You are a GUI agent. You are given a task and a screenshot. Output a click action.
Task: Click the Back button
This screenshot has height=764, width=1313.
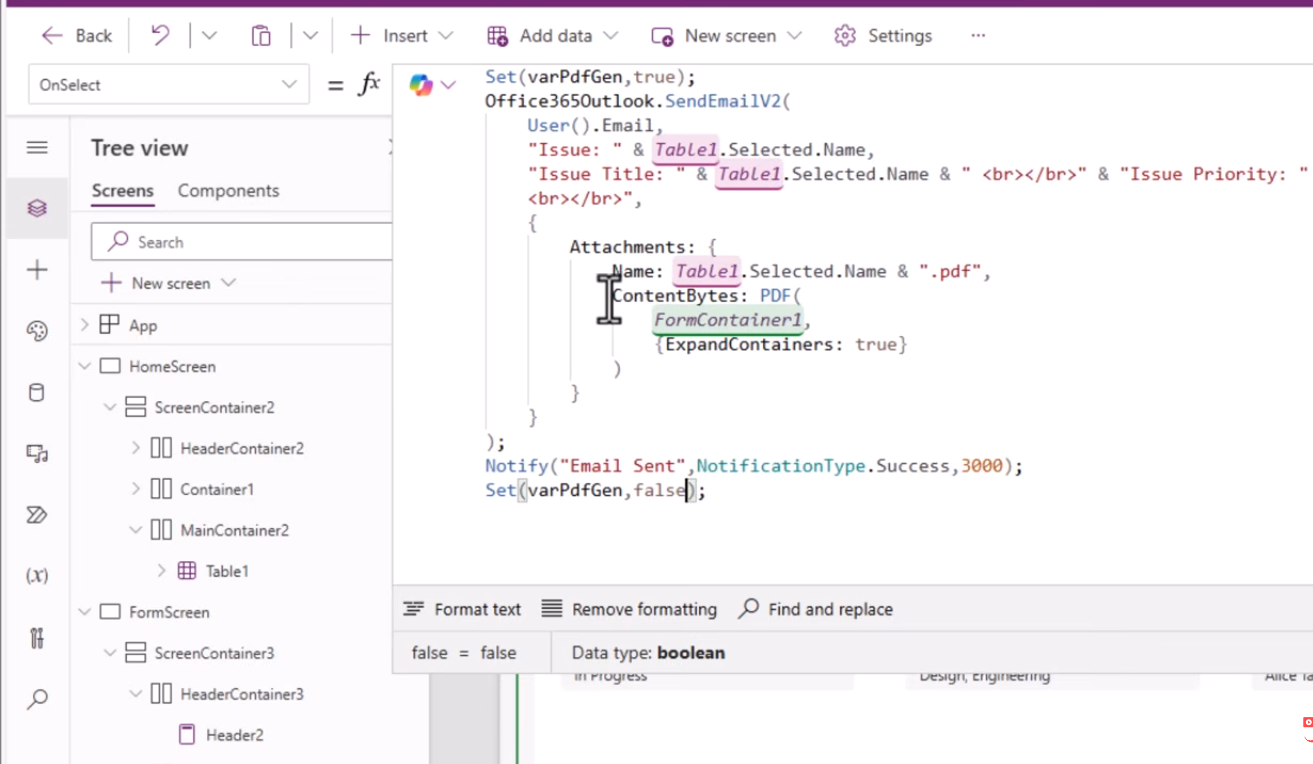coord(75,35)
